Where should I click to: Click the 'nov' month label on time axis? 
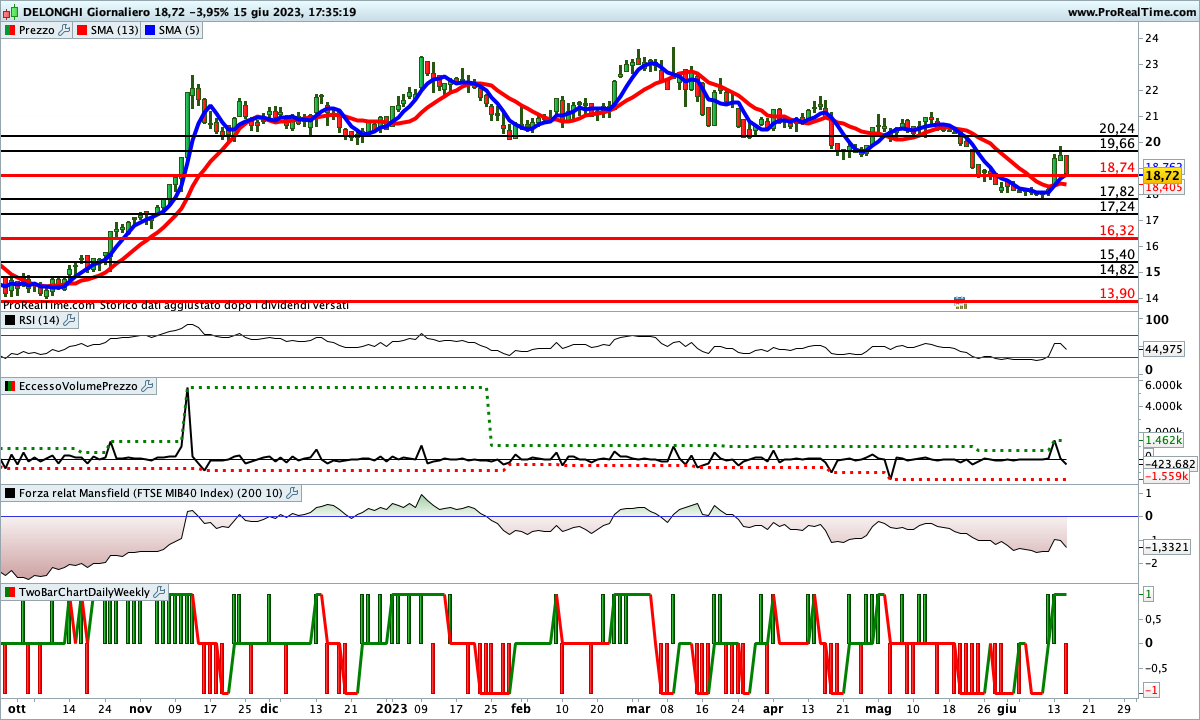pos(140,708)
